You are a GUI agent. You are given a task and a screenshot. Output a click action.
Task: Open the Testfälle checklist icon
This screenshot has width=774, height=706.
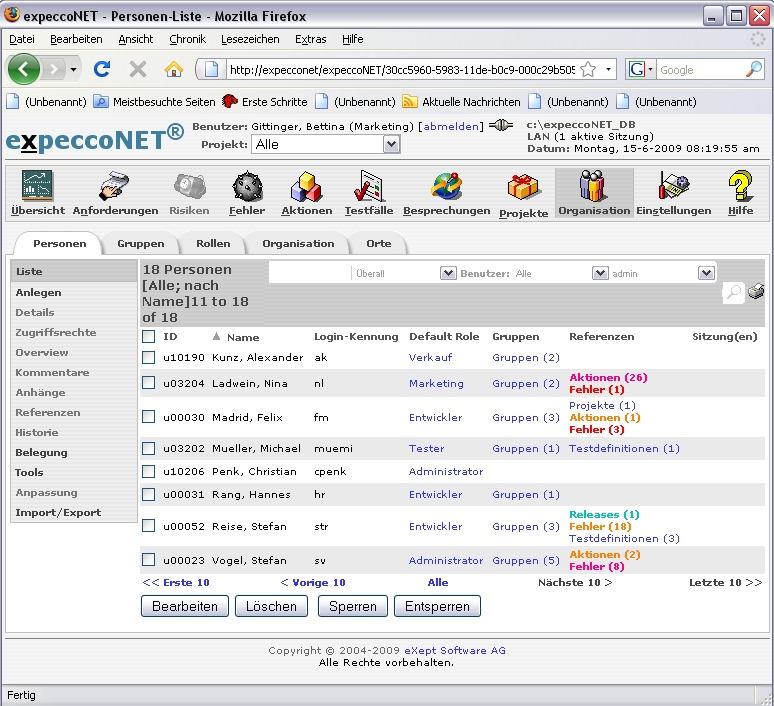369,187
